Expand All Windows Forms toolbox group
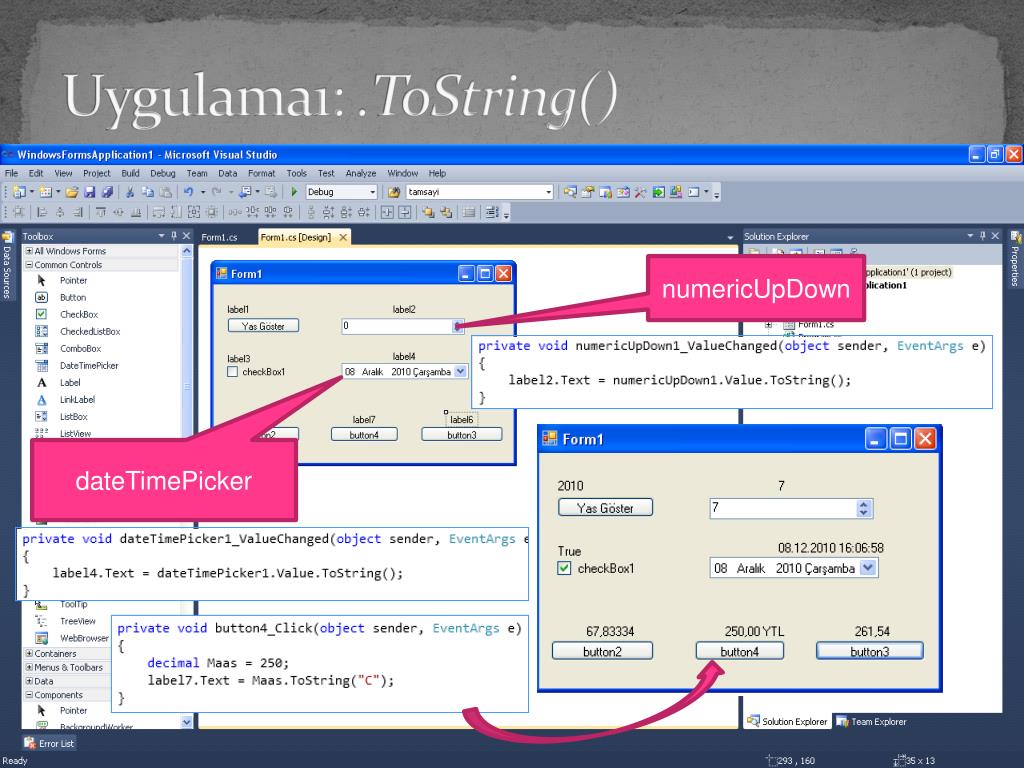Screen dimensions: 1024x768 pyautogui.click(x=29, y=251)
